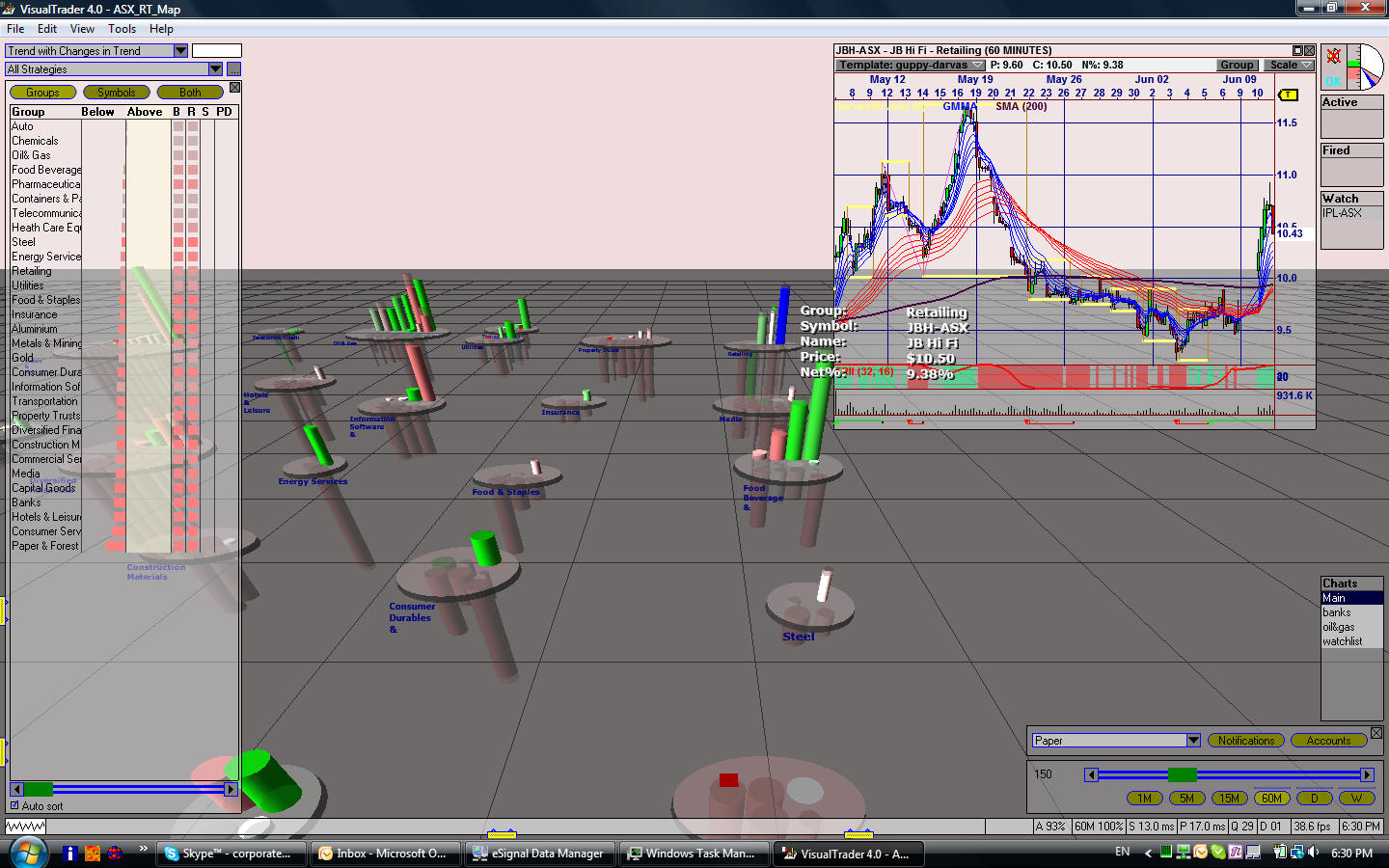1389x868 pixels.
Task: Click the Group button in chart header
Action: tap(1237, 66)
